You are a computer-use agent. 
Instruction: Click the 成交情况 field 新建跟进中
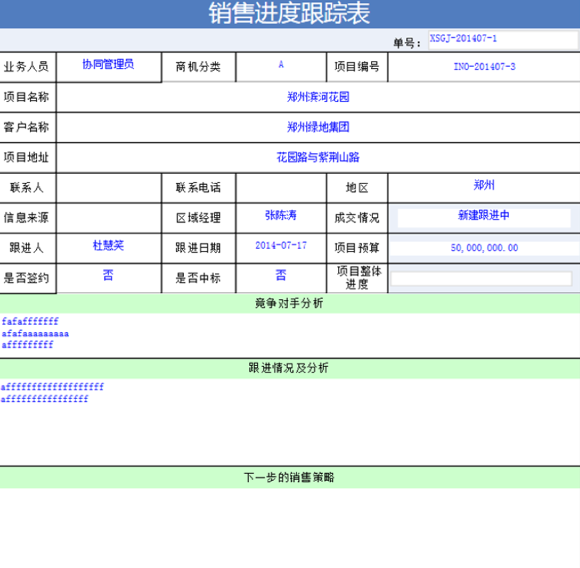(484, 217)
